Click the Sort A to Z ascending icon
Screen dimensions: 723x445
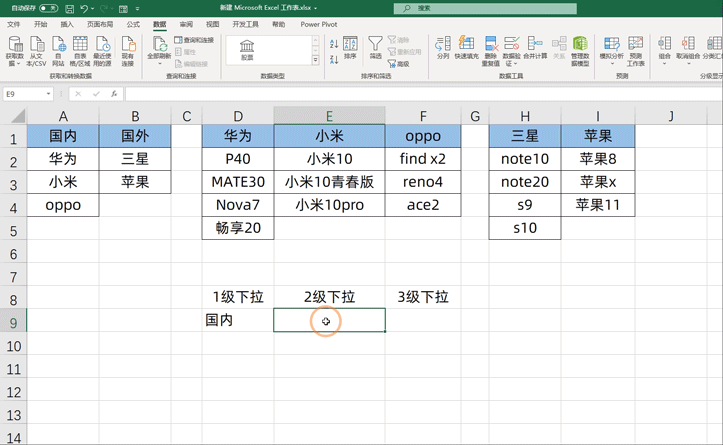click(334, 44)
